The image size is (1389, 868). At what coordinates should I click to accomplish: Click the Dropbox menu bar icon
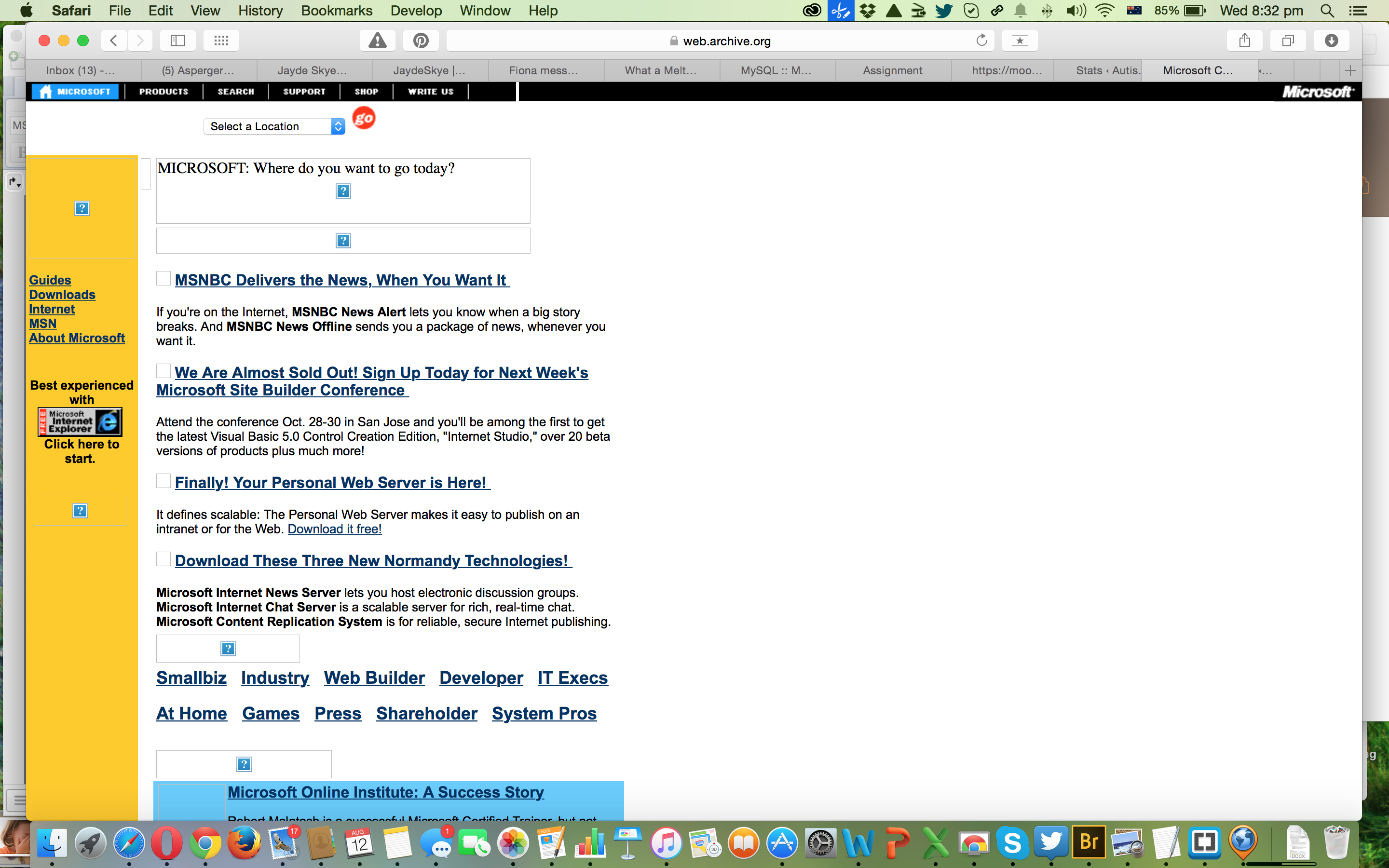coord(867,10)
